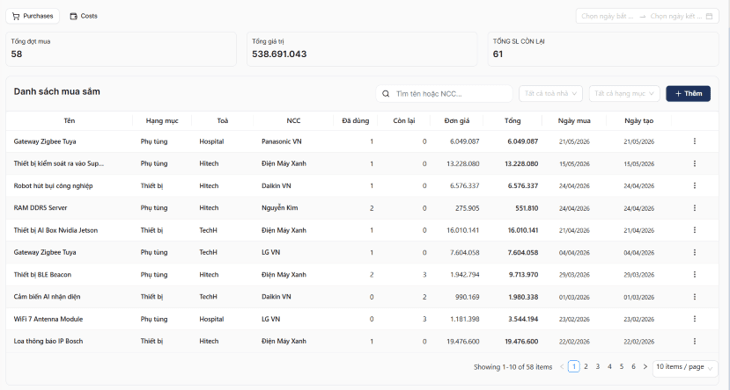Go to page 2
This screenshot has height=390, width=730.
coord(586,367)
